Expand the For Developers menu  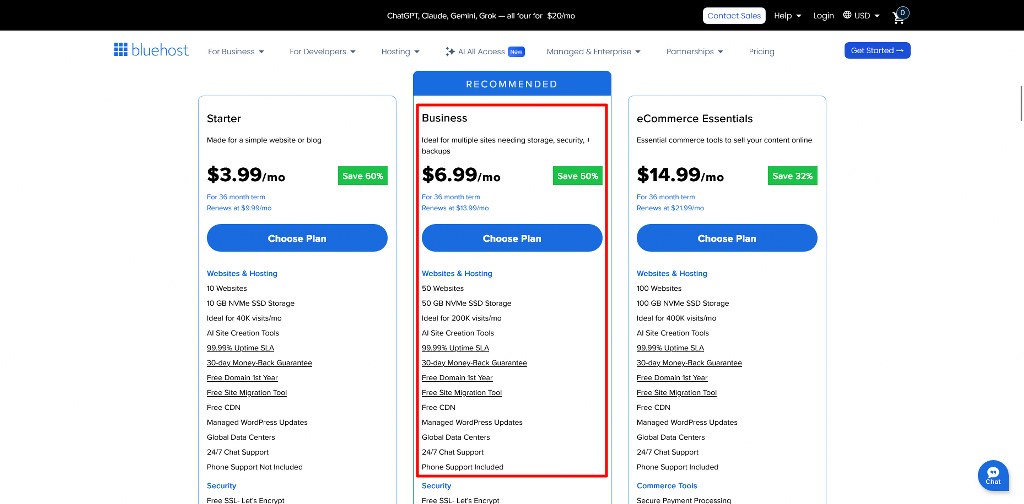pos(323,52)
